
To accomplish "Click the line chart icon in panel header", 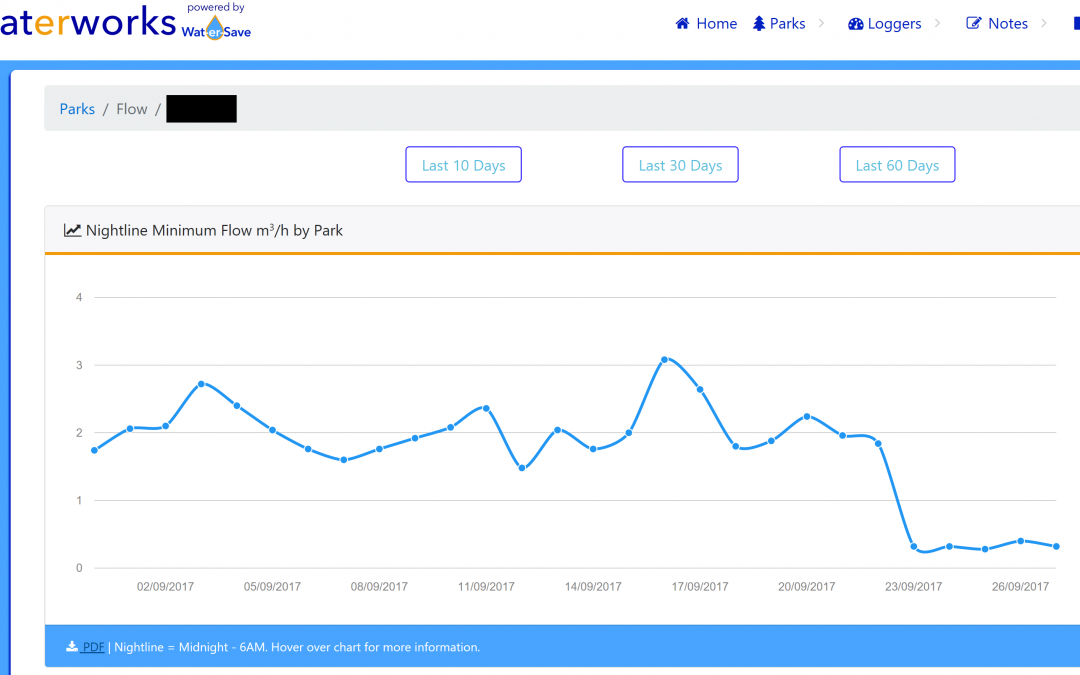I will pos(73,231).
